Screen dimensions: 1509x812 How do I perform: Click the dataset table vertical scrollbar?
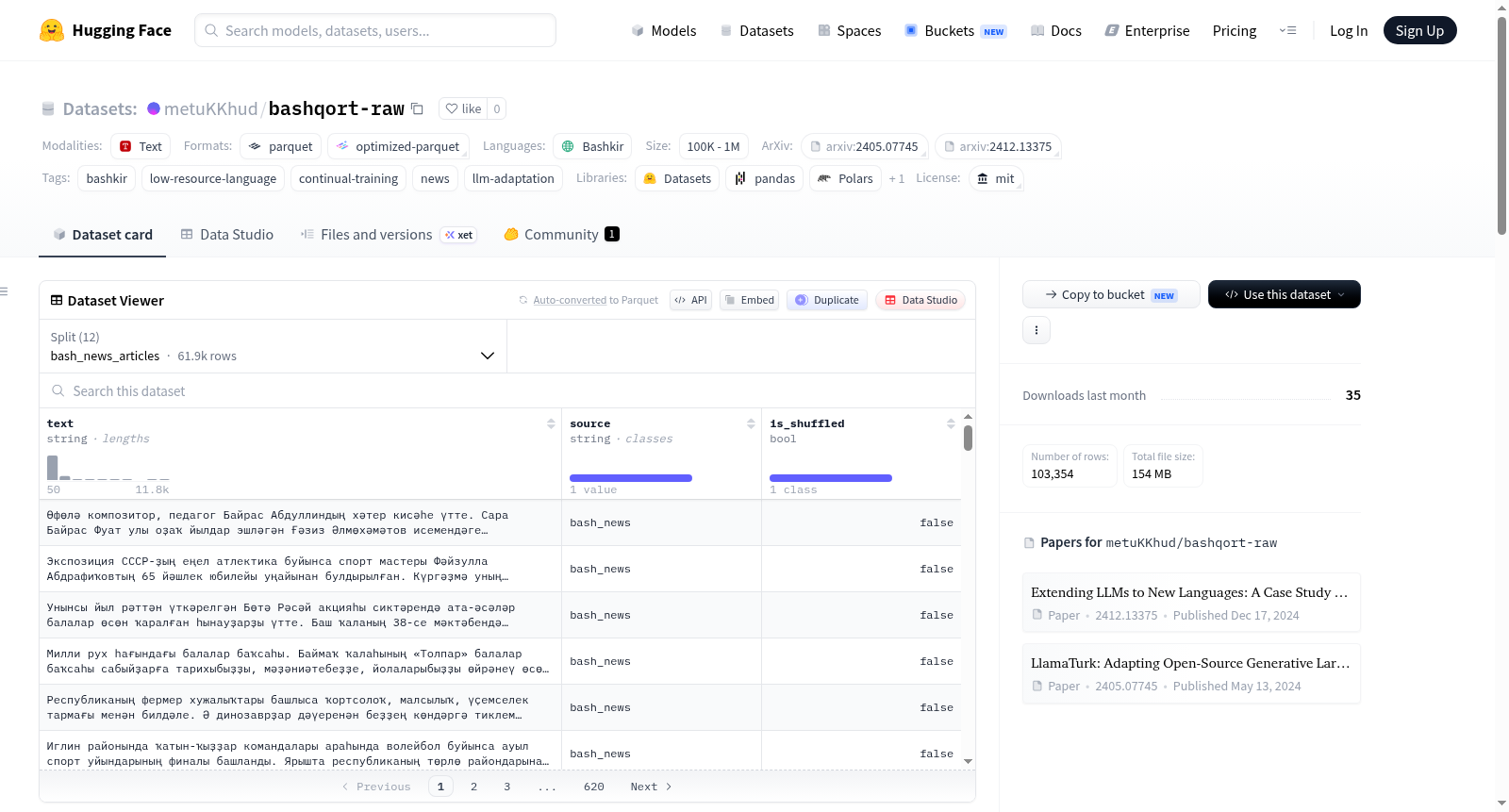[968, 439]
